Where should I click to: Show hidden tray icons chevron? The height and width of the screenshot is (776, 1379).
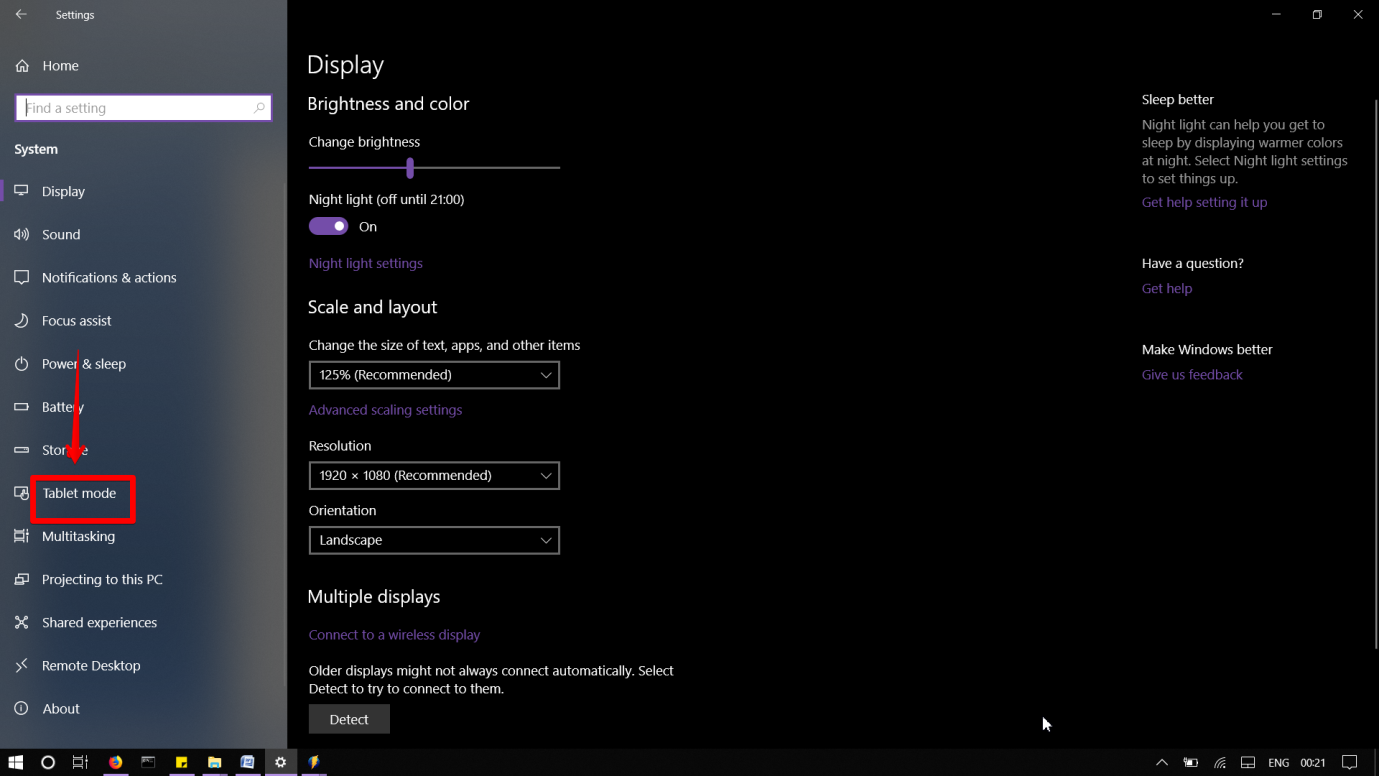click(1162, 762)
